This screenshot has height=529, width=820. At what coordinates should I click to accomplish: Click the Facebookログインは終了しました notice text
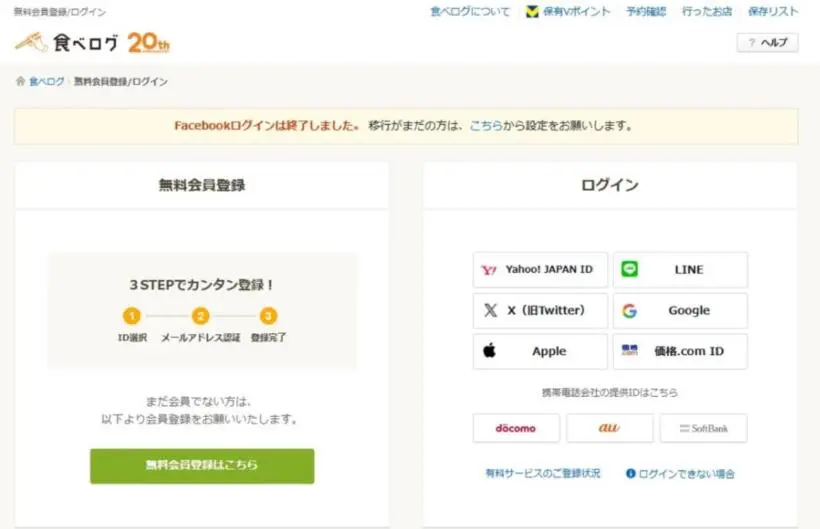tap(267, 125)
